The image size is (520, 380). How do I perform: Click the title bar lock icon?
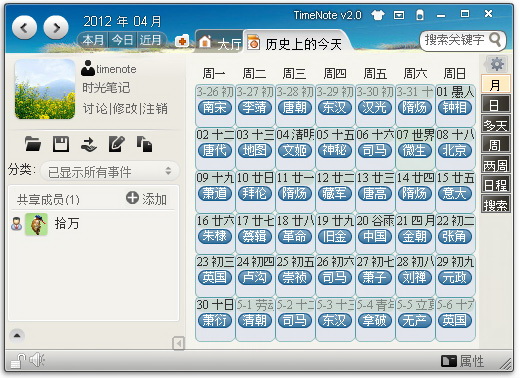pyautogui.click(x=420, y=15)
